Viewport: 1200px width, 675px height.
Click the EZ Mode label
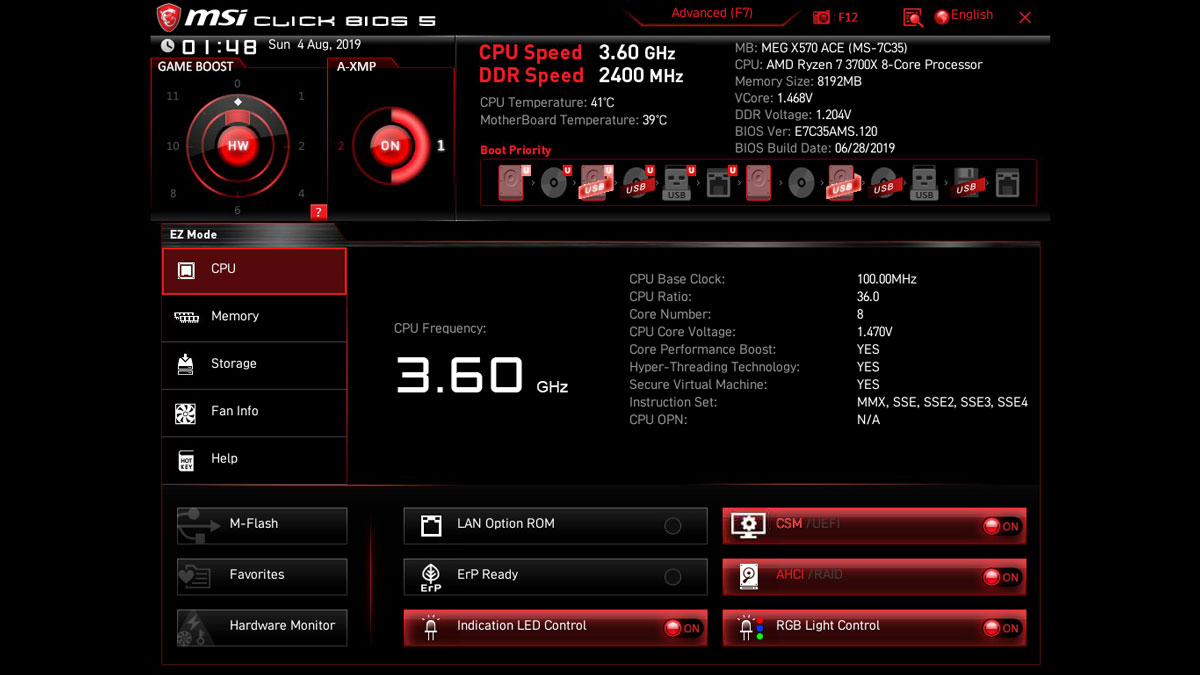pos(193,235)
